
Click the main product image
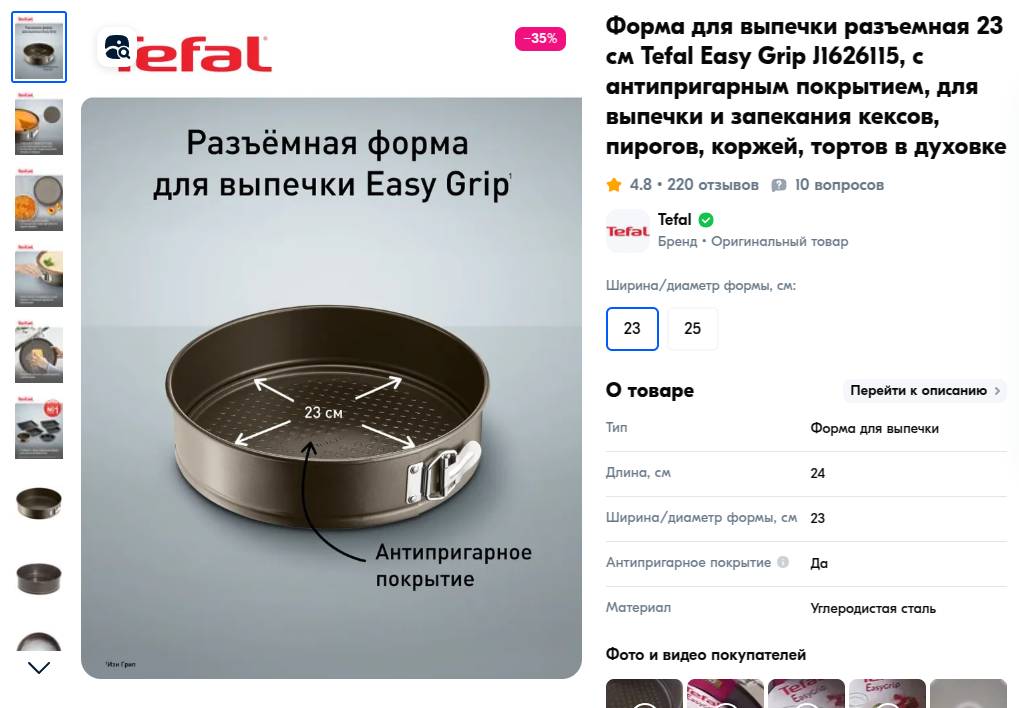pyautogui.click(x=331, y=388)
